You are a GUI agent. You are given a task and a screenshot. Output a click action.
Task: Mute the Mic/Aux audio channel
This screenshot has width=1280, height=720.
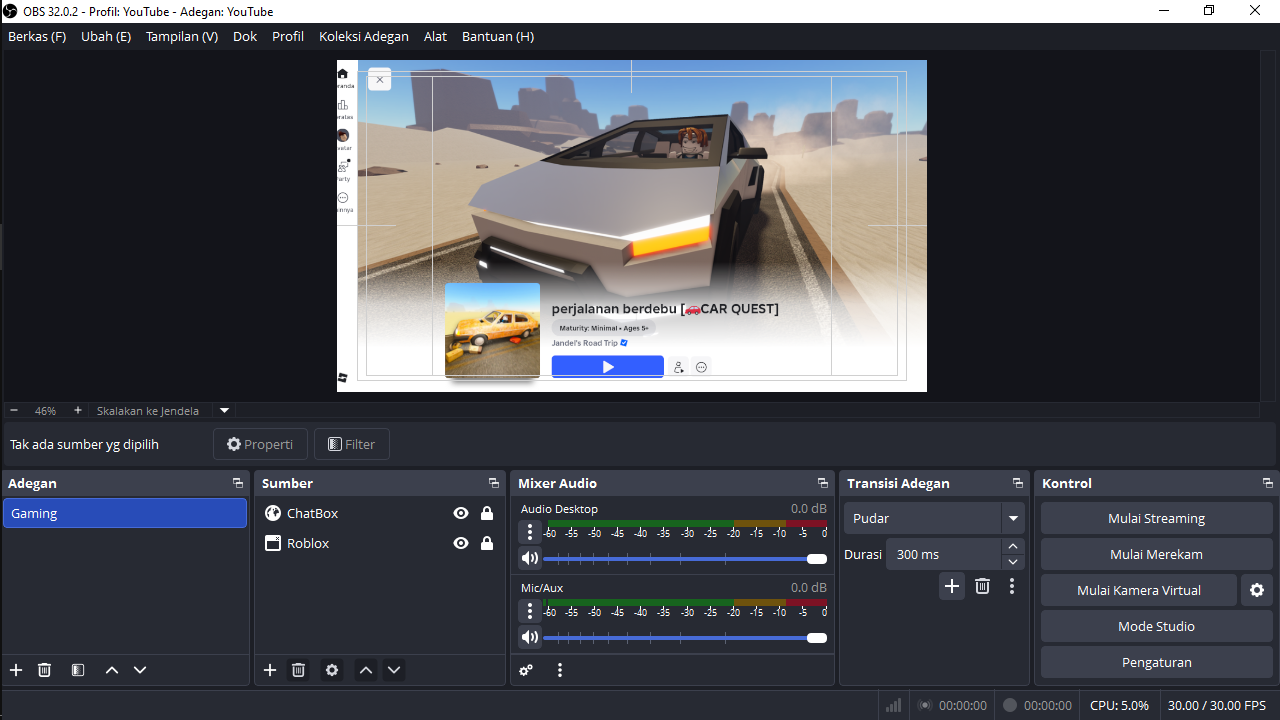(x=529, y=637)
